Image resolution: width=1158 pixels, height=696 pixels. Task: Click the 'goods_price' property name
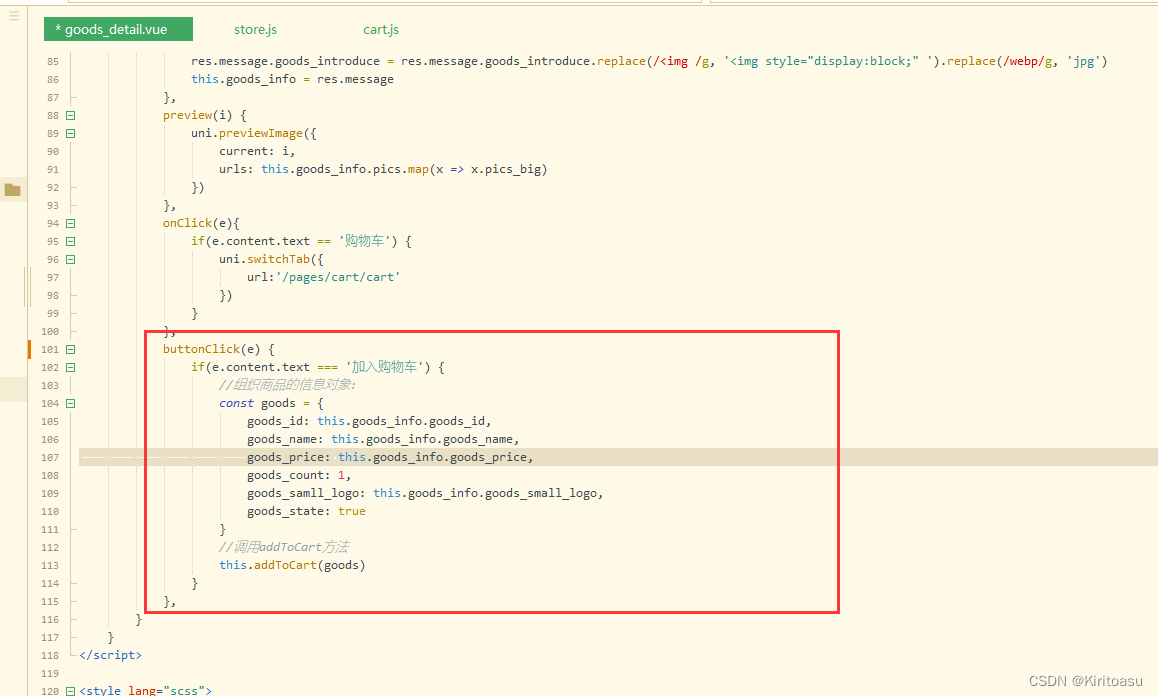click(x=286, y=457)
